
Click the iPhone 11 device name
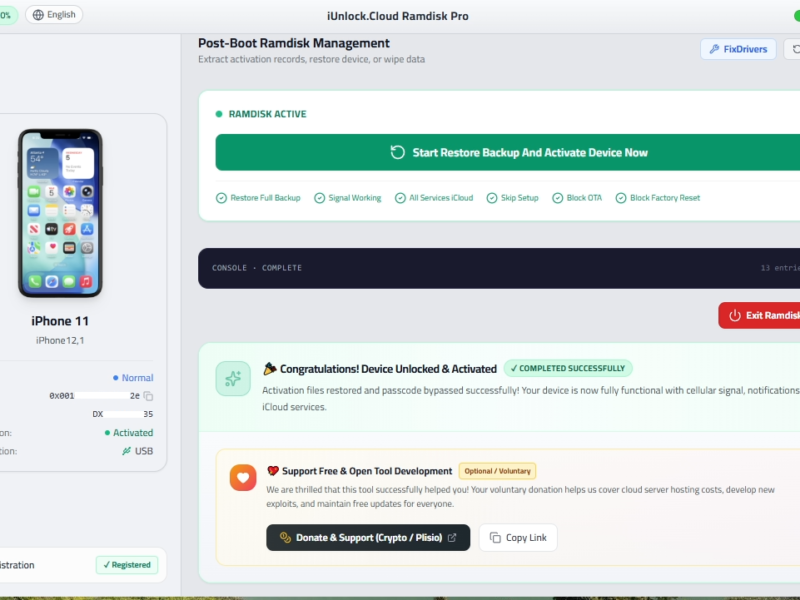pyautogui.click(x=60, y=321)
